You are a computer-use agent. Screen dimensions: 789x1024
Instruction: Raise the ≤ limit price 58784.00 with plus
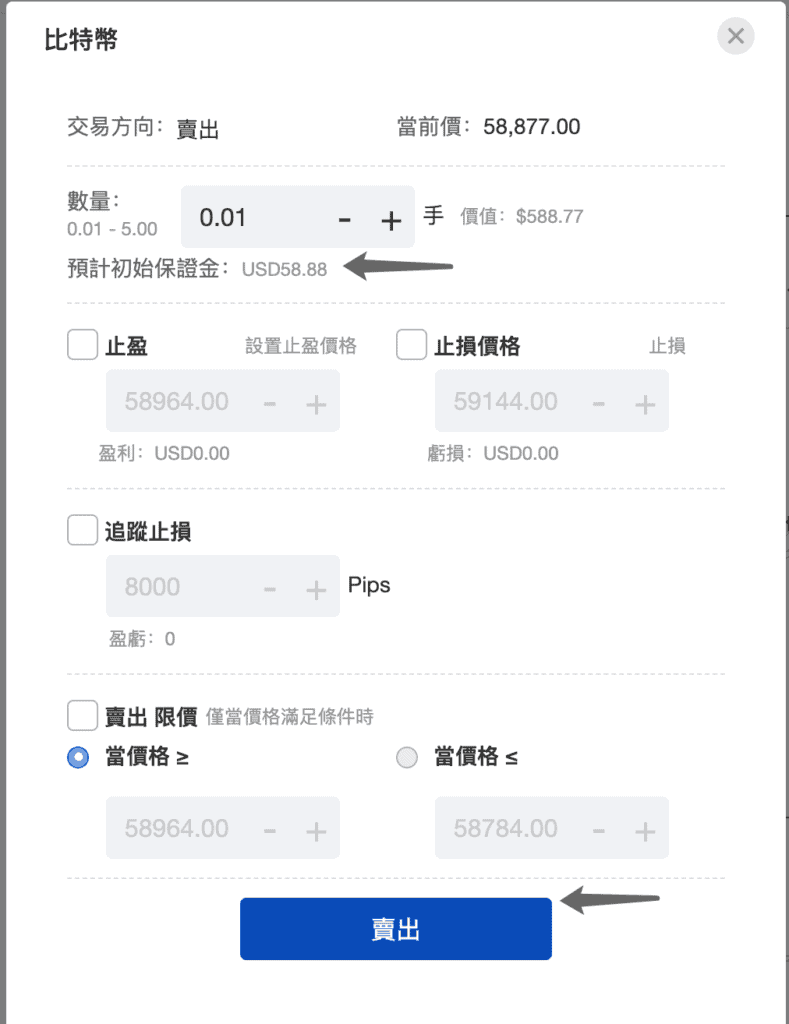pyautogui.click(x=645, y=831)
